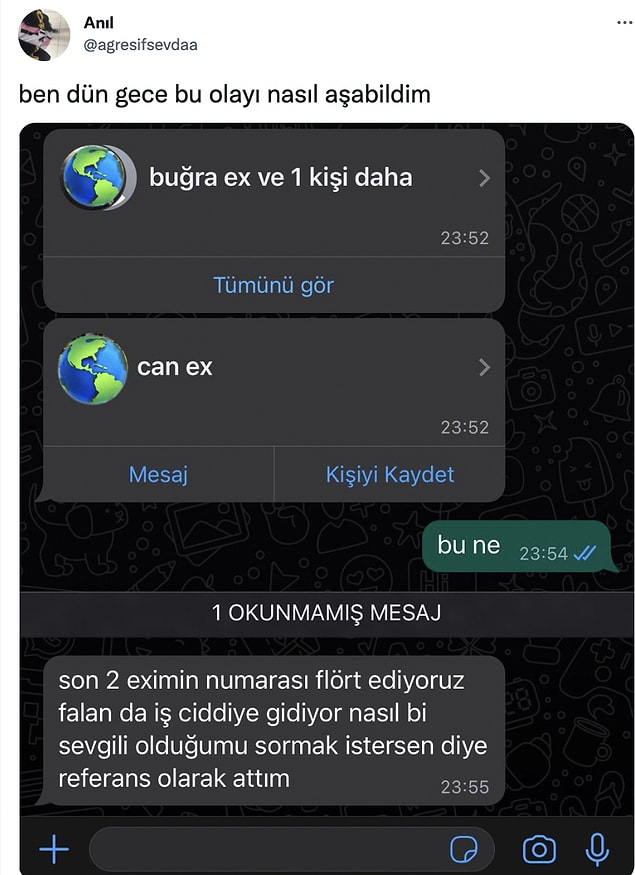The height and width of the screenshot is (875, 635).
Task: Open the sticker picker icon
Action: click(464, 849)
